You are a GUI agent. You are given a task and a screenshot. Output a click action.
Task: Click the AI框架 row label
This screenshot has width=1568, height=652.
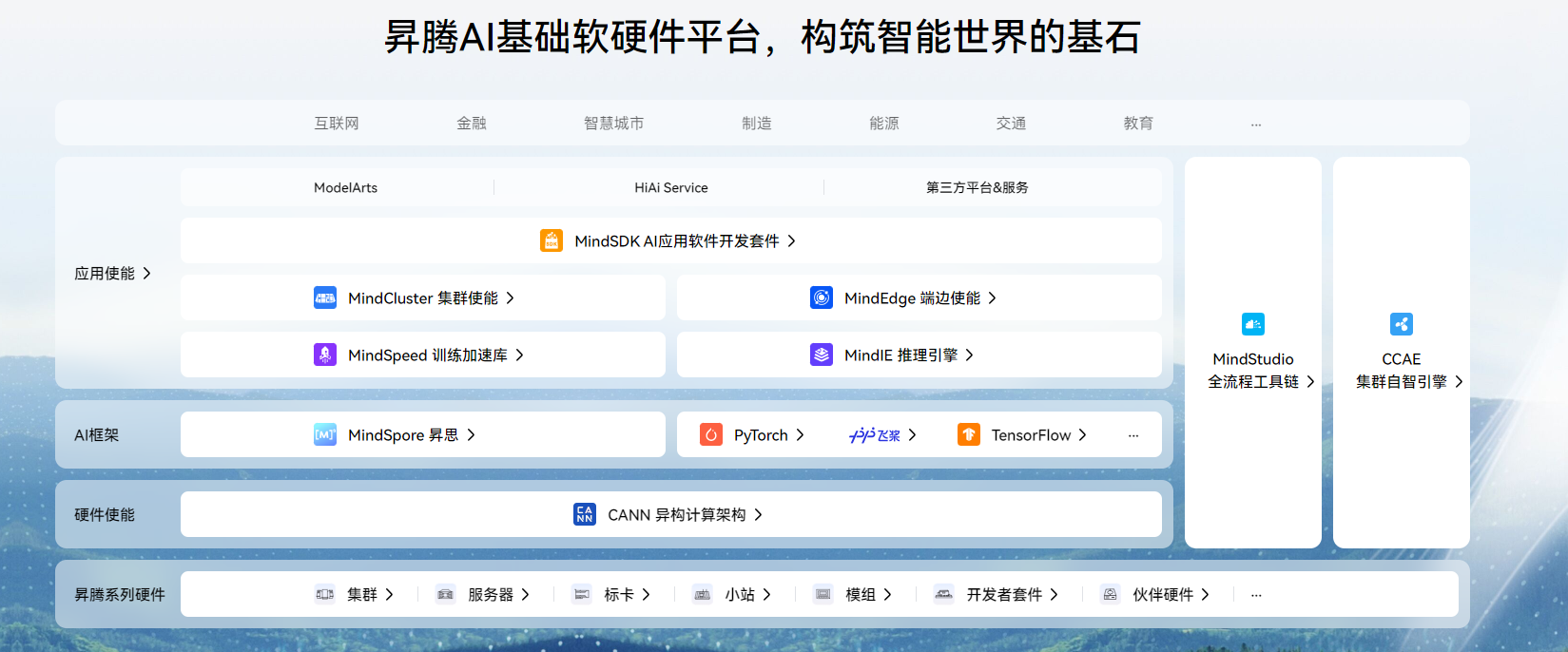(97, 434)
